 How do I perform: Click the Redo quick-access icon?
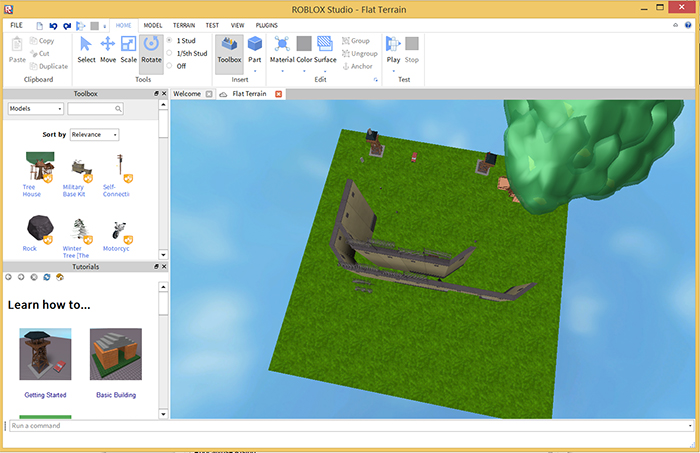click(67, 26)
